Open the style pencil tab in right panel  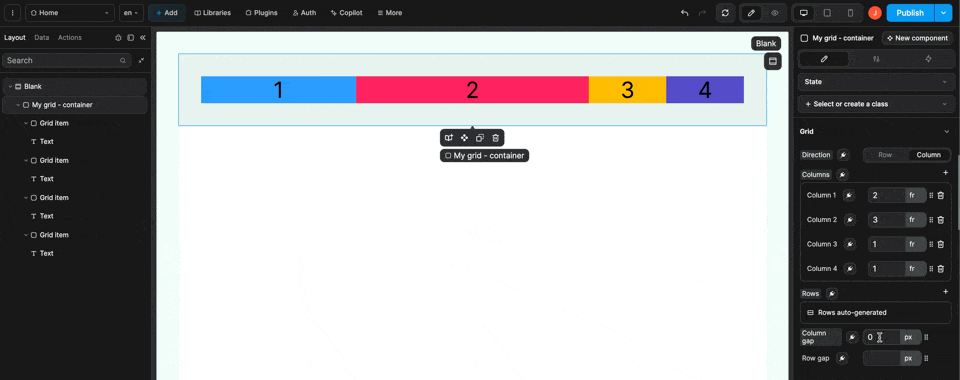point(824,59)
